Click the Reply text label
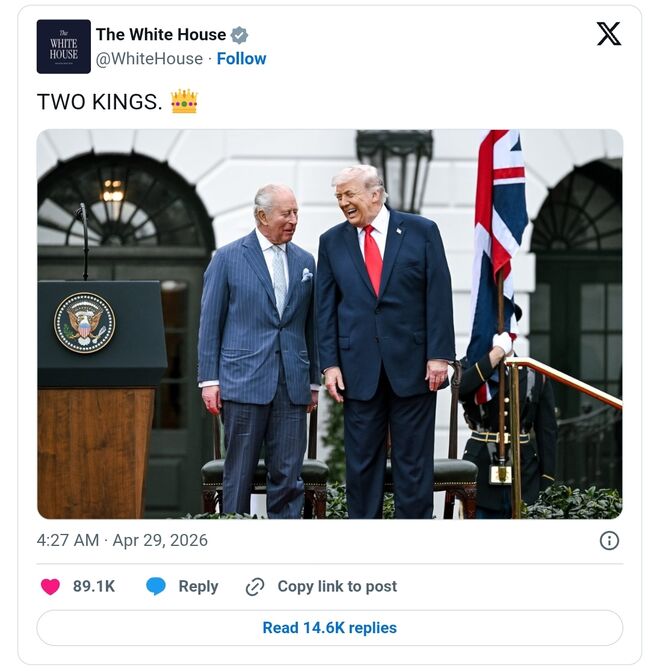The width and height of the screenshot is (650, 671). click(198, 586)
